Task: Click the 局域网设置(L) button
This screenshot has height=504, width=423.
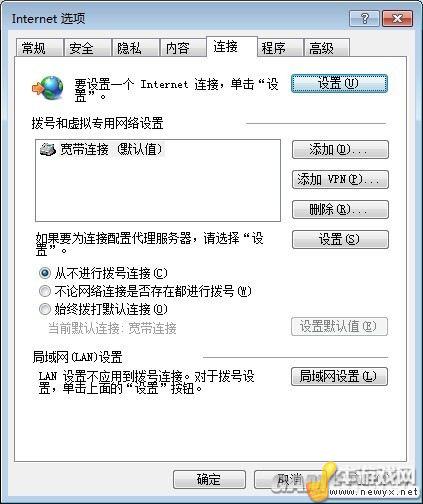Action: coord(339,377)
